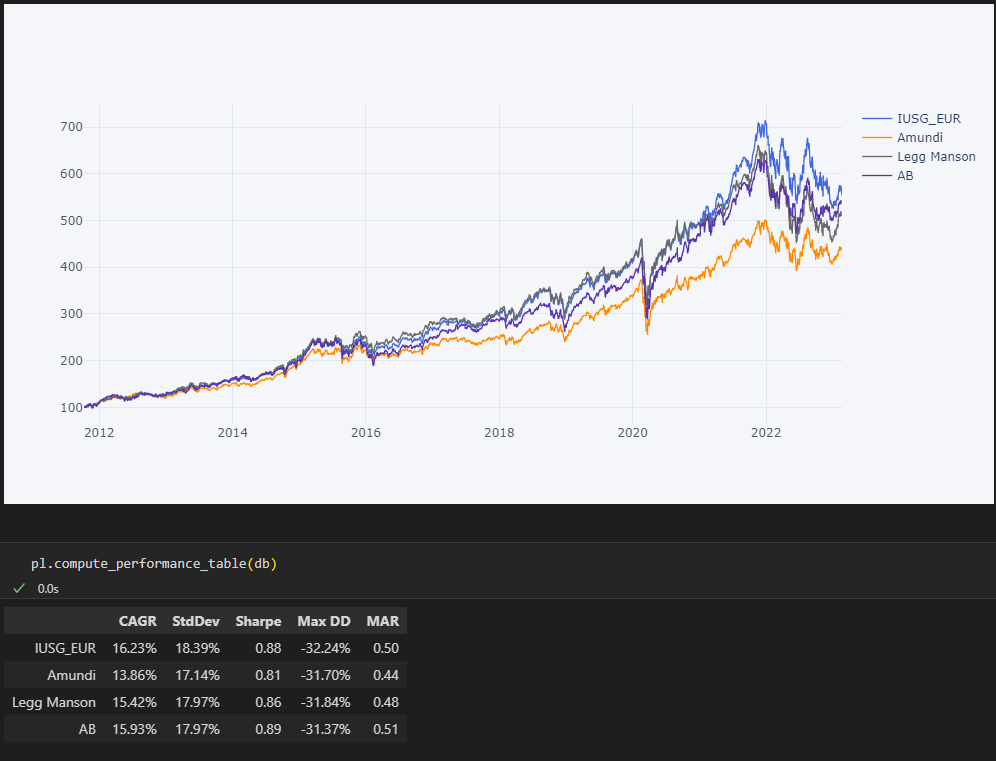Hide Amundi series via chart legend
This screenshot has height=761, width=996.
[919, 138]
